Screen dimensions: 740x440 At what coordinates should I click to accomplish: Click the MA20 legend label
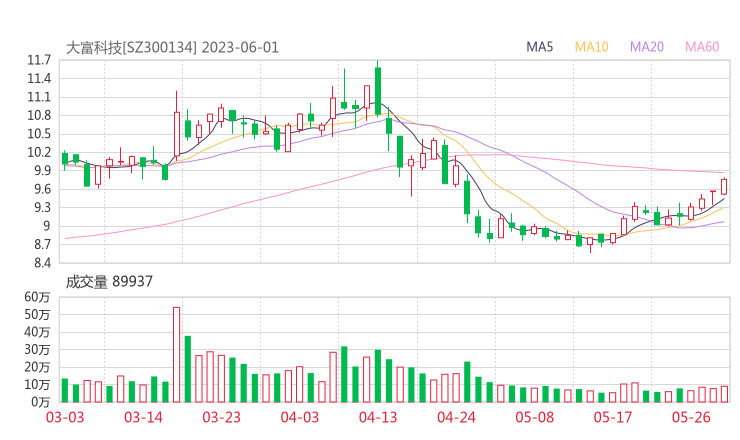(647, 47)
